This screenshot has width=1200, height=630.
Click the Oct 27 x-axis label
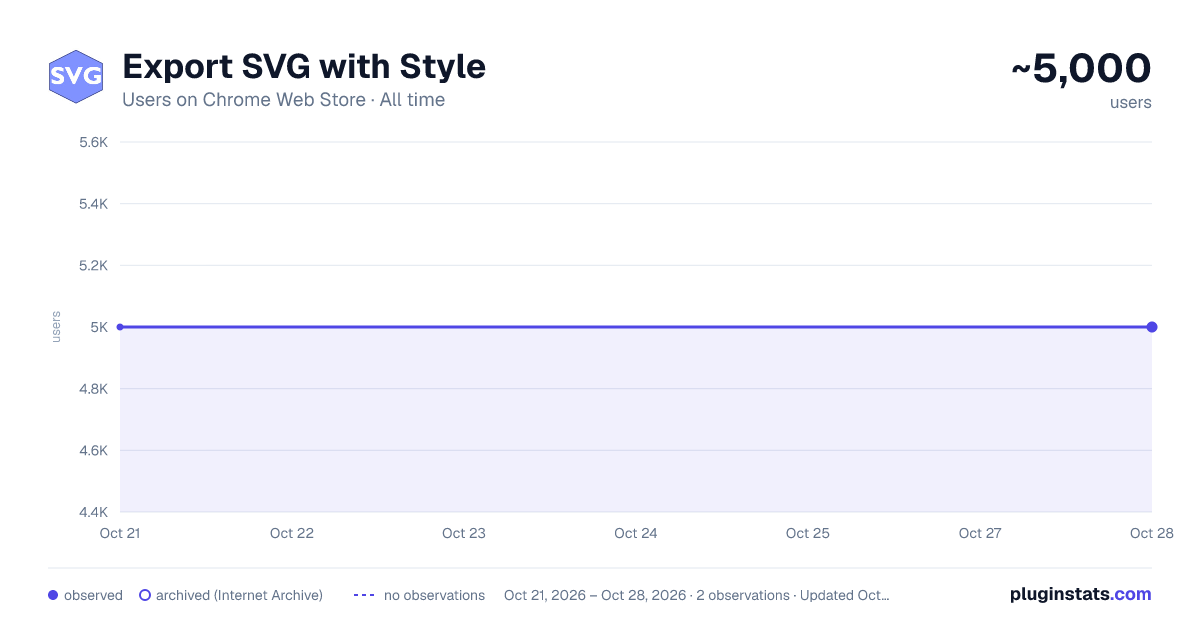(x=980, y=533)
